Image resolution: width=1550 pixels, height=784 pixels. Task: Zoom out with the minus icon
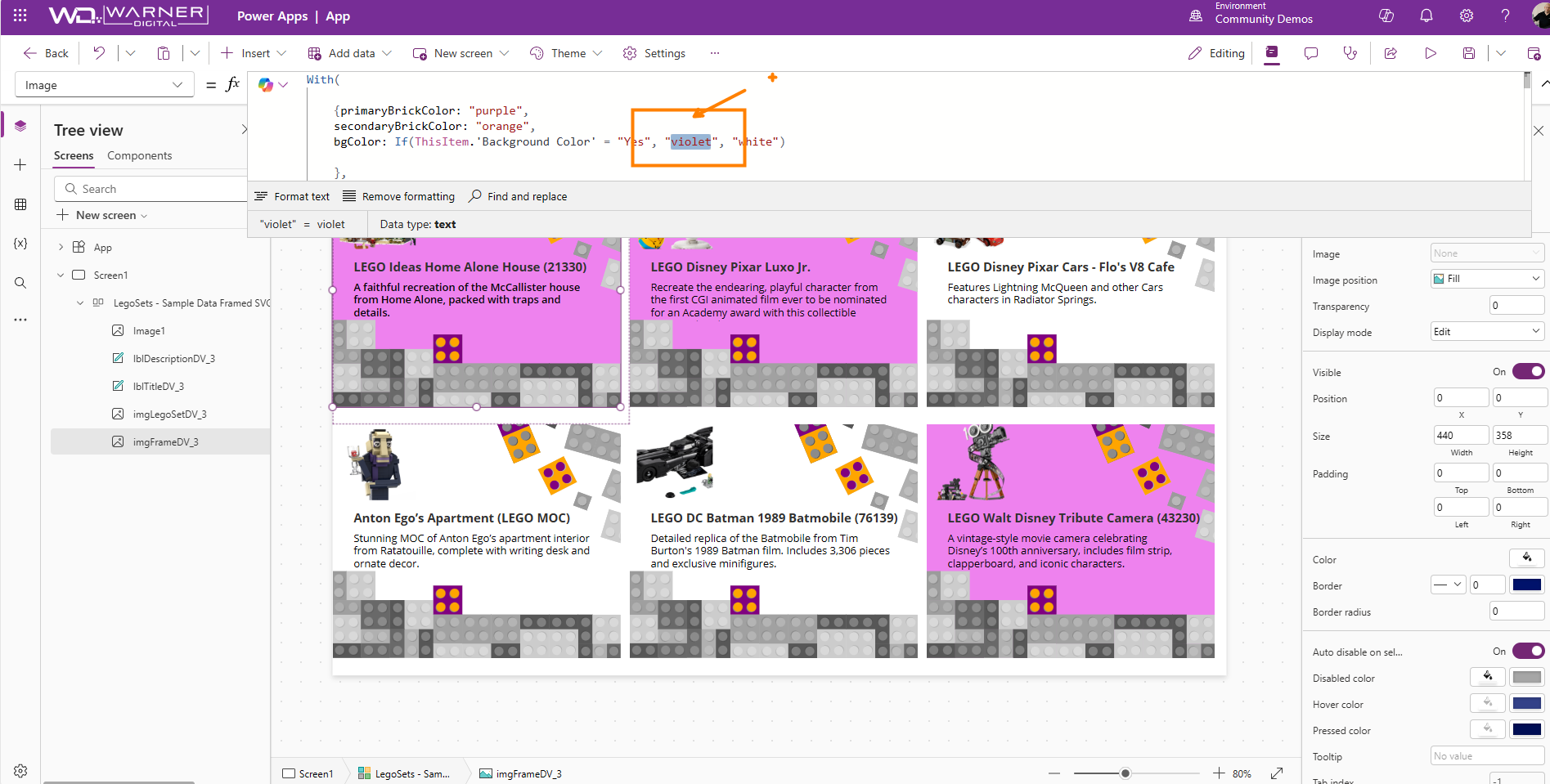1054,773
